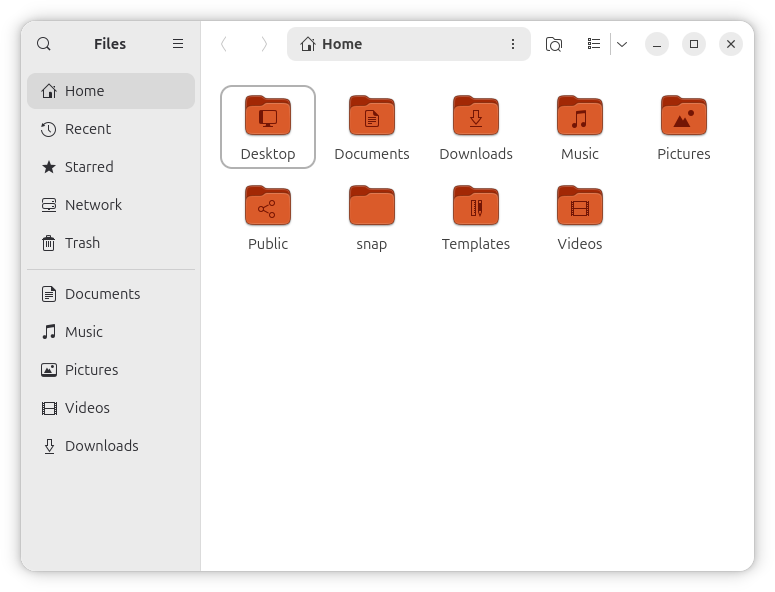
Task: Open Videos bookmark in the sidebar
Action: [x=111, y=408]
